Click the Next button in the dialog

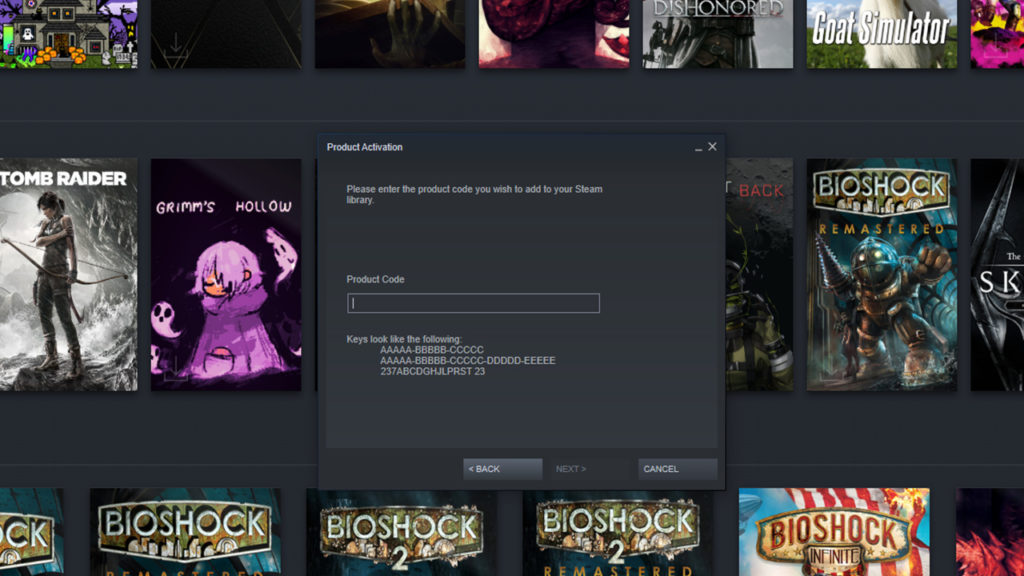point(571,469)
